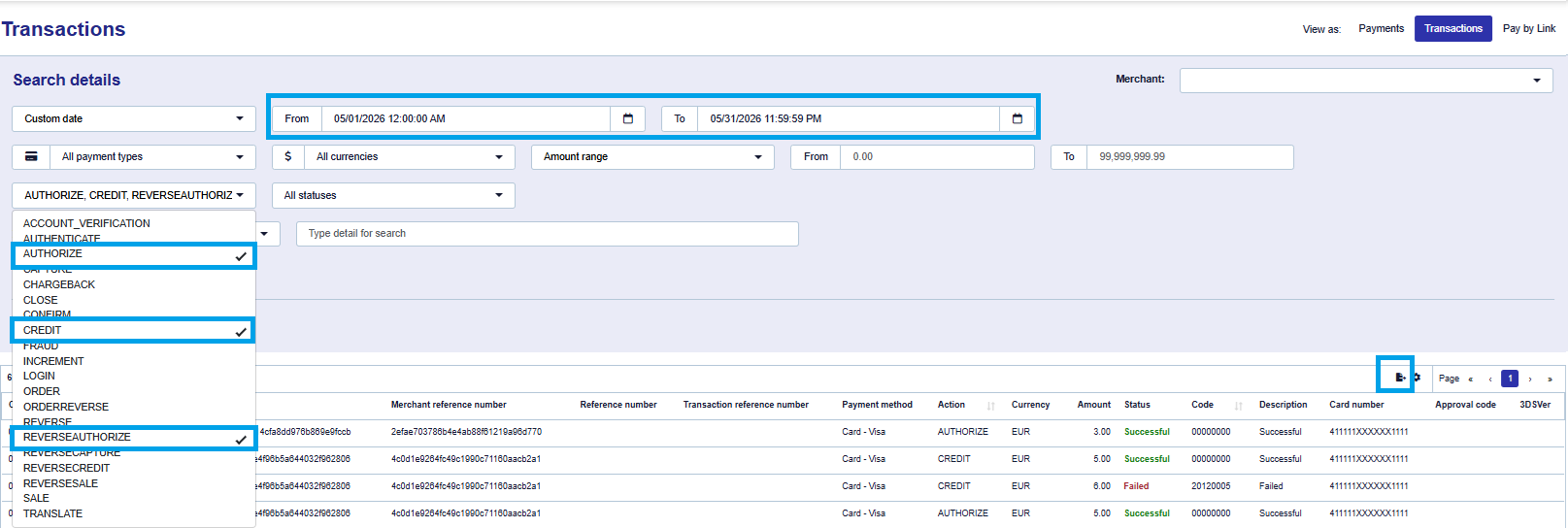Image resolution: width=1568 pixels, height=528 pixels.
Task: Sort by the Action column arrows
Action: tap(990, 406)
